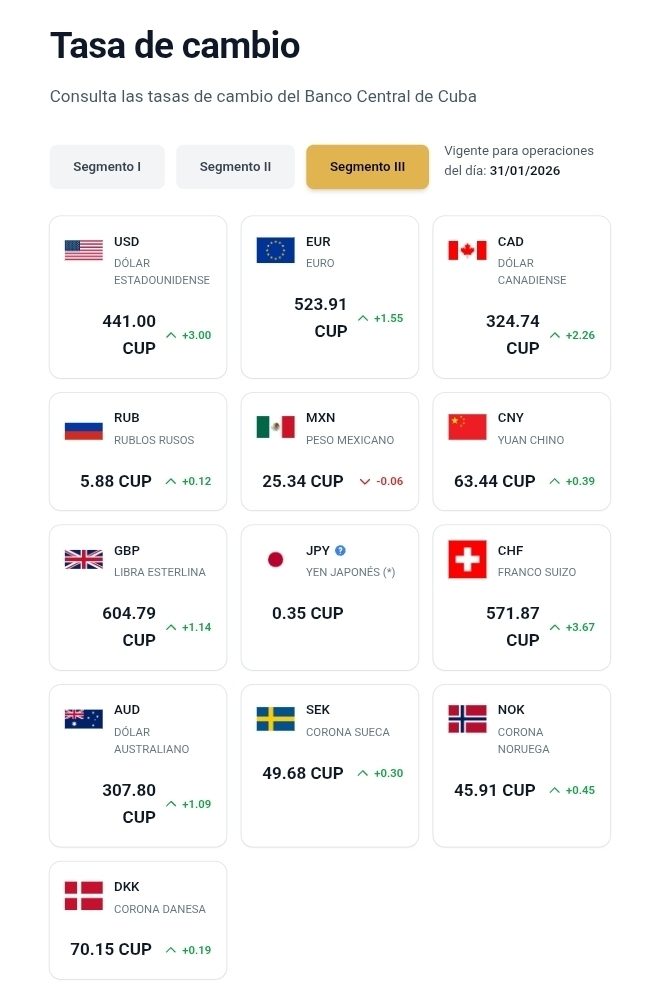Click the United Kingdom flag icon

84,559
